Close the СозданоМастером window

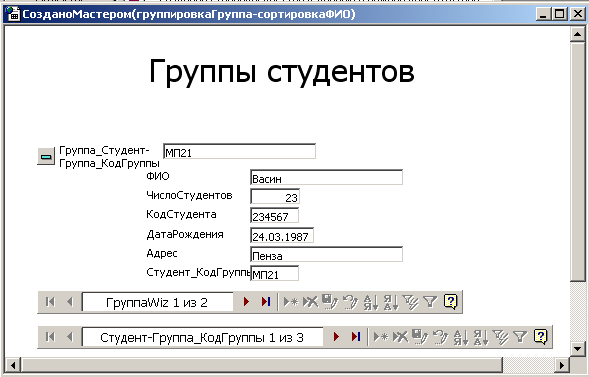pos(577,14)
